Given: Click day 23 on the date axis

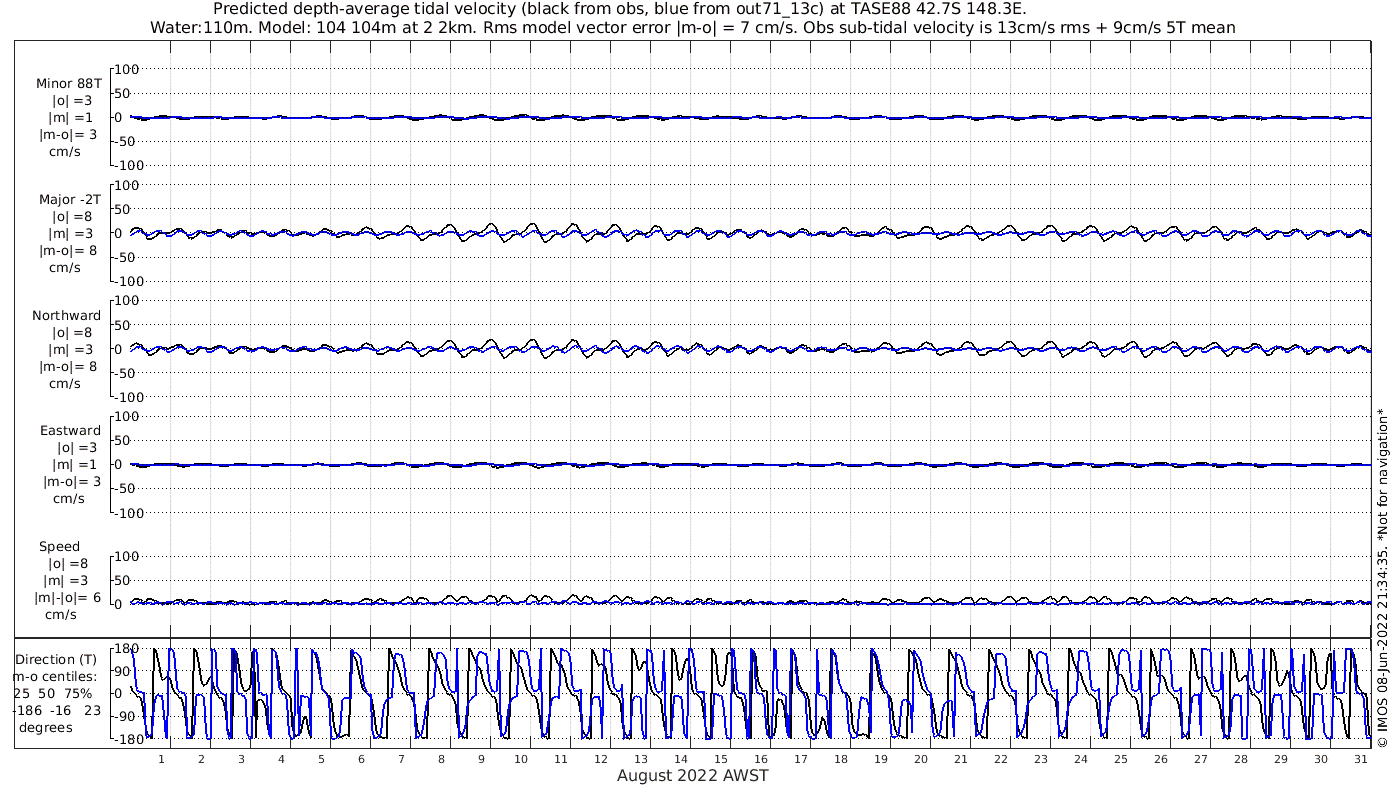Looking at the screenshot, I should pyautogui.click(x=1041, y=759).
